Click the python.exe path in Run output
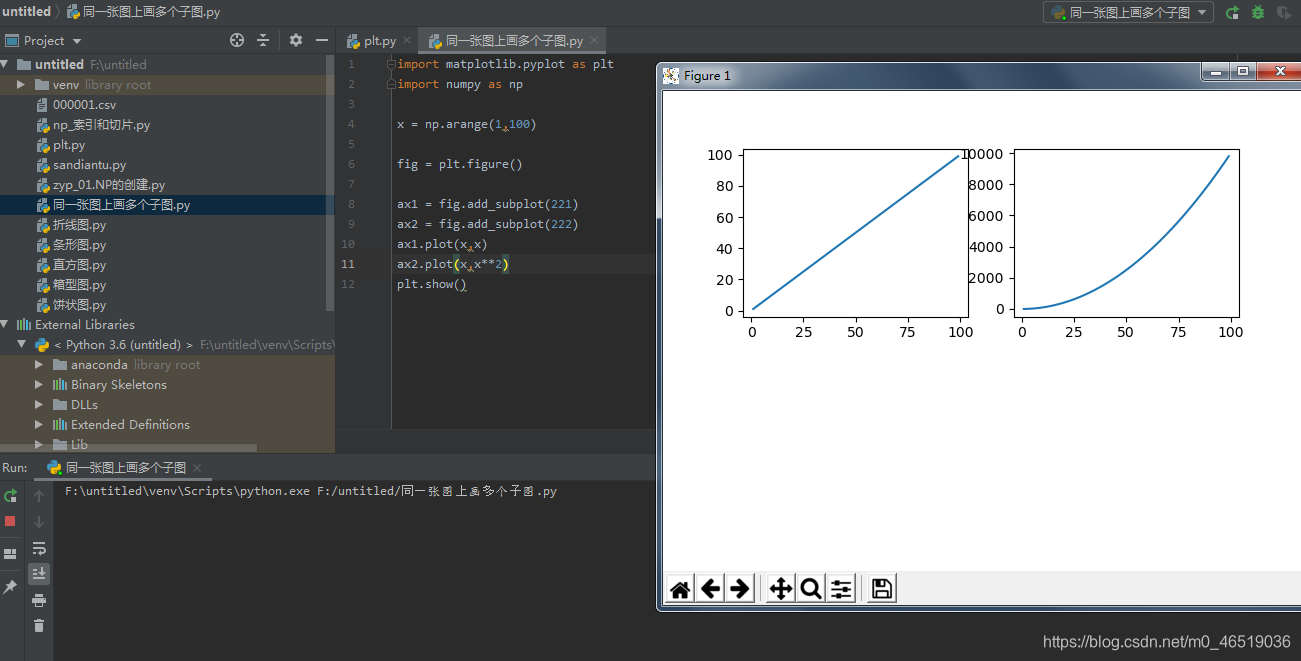Screen dimensions: 1301x661 point(187,491)
